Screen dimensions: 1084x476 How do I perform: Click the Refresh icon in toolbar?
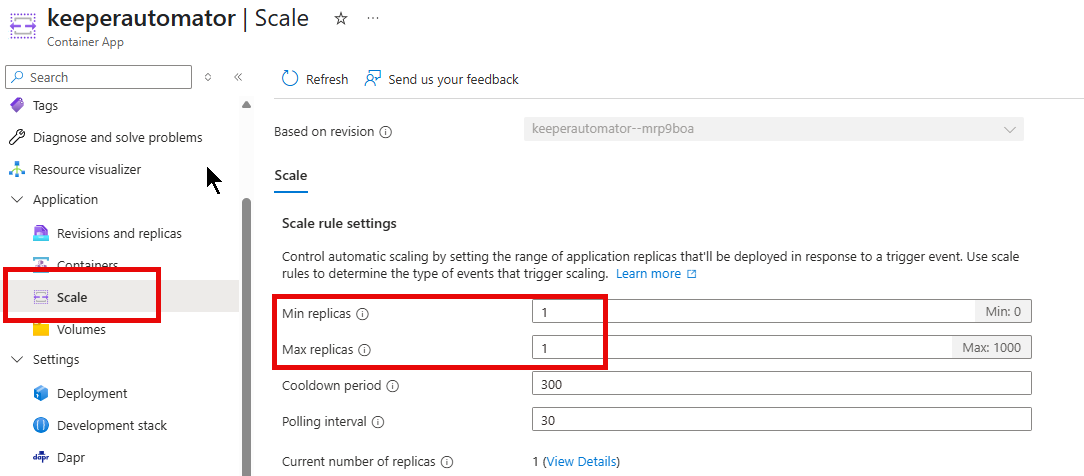pyautogui.click(x=290, y=79)
